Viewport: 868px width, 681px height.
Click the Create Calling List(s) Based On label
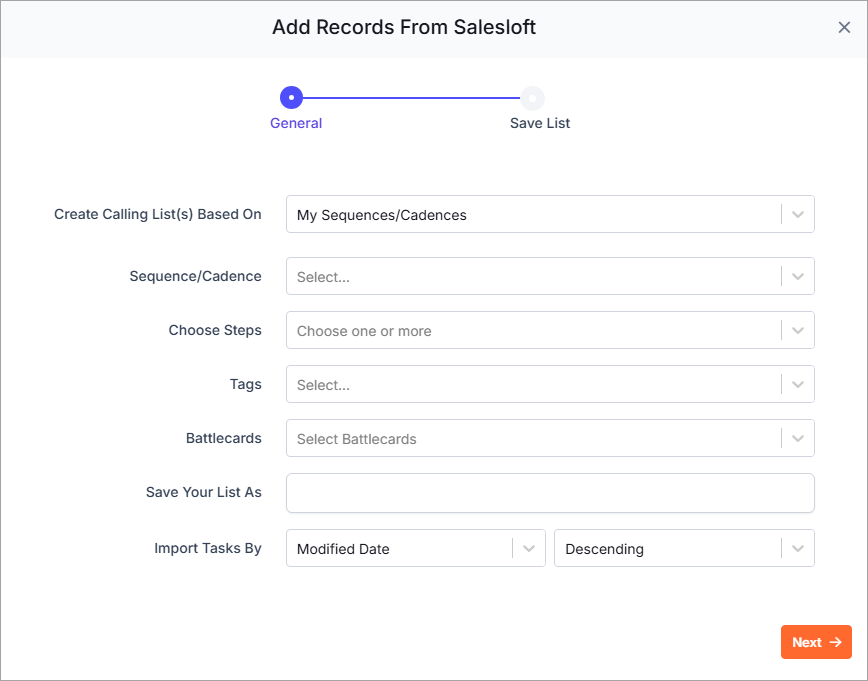tap(158, 214)
